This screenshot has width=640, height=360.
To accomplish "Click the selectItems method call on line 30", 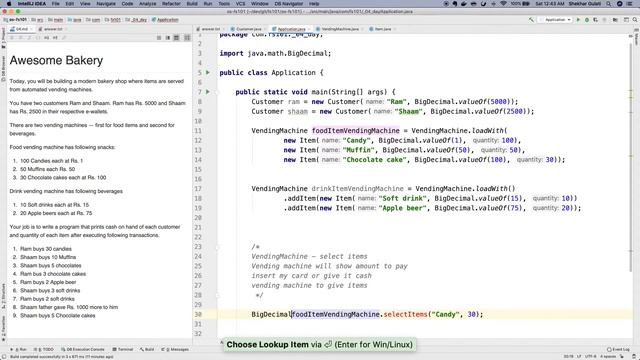I will coord(405,314).
